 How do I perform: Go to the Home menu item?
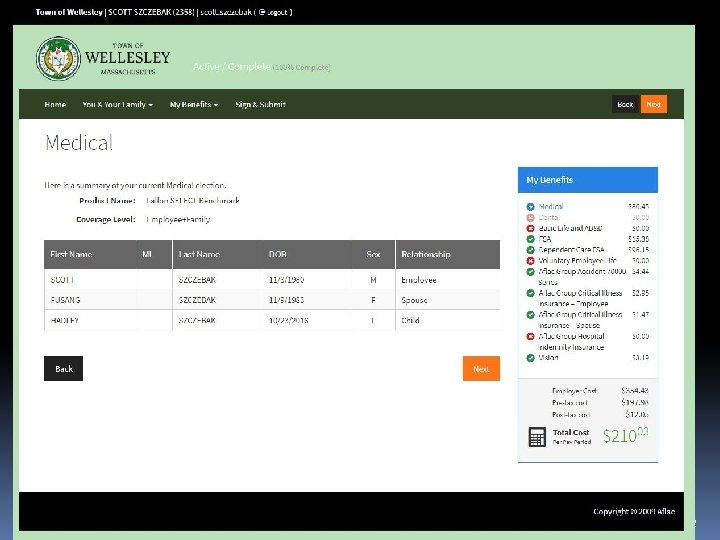[55, 105]
